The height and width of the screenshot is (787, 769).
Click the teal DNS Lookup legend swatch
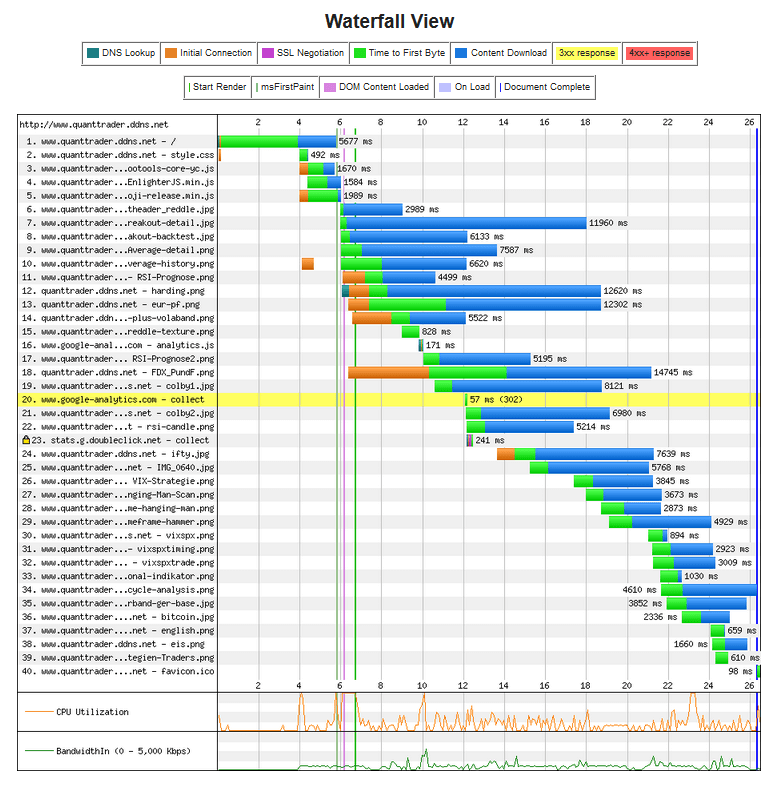(x=93, y=53)
